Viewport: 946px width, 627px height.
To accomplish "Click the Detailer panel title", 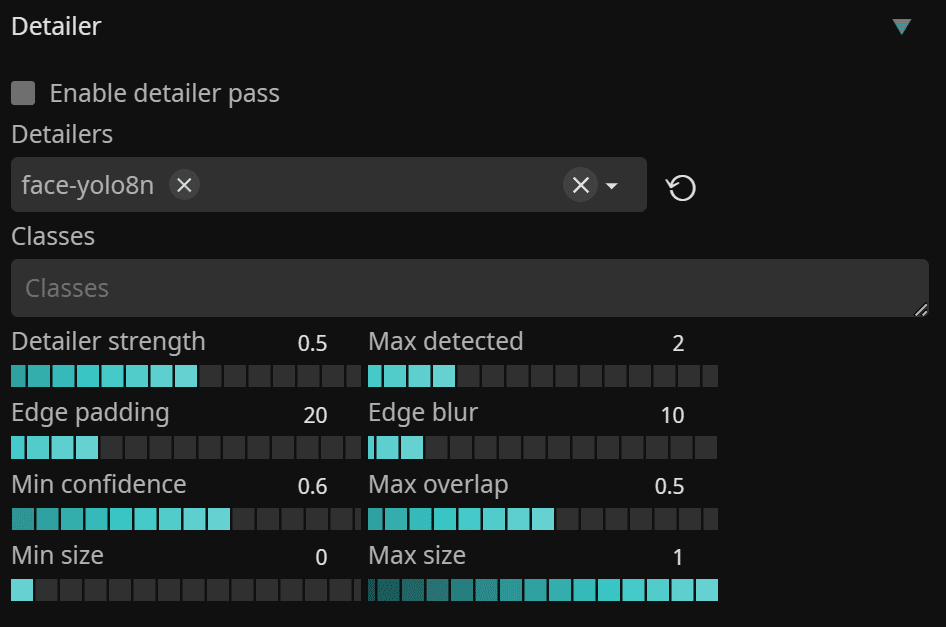I will (x=56, y=27).
